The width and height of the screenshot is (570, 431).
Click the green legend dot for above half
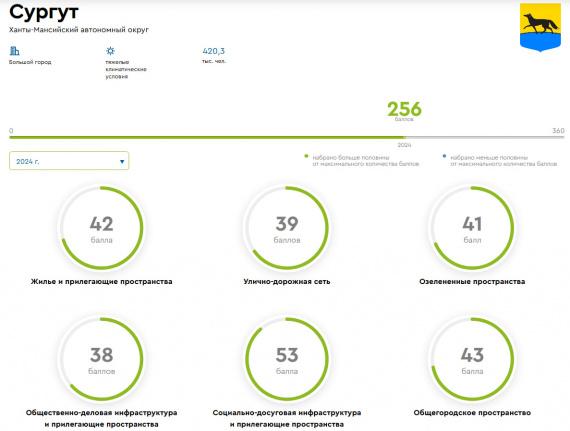coord(306,156)
